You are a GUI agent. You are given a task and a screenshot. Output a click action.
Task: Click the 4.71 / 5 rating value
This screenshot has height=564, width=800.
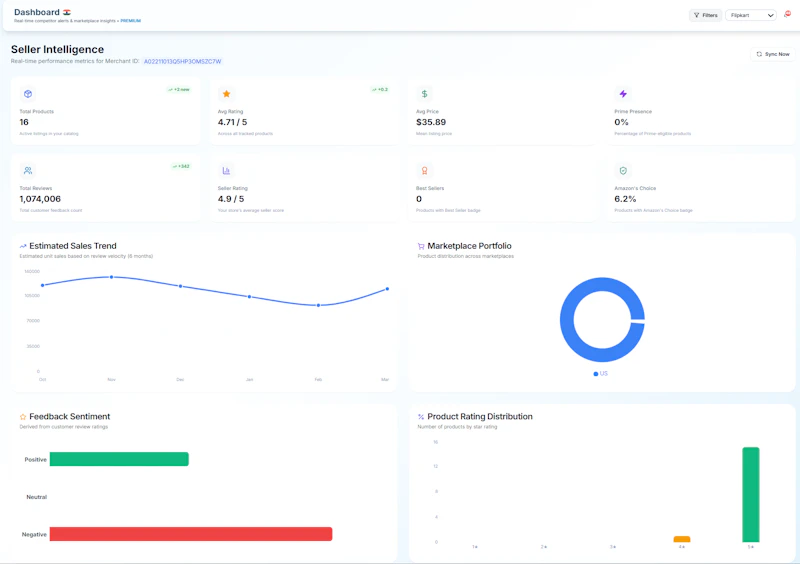(232, 122)
